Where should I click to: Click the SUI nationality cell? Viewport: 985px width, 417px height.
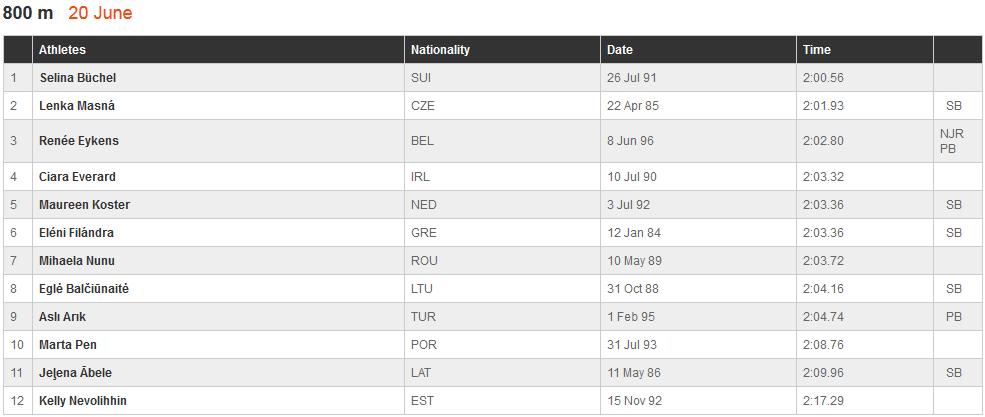coord(422,78)
